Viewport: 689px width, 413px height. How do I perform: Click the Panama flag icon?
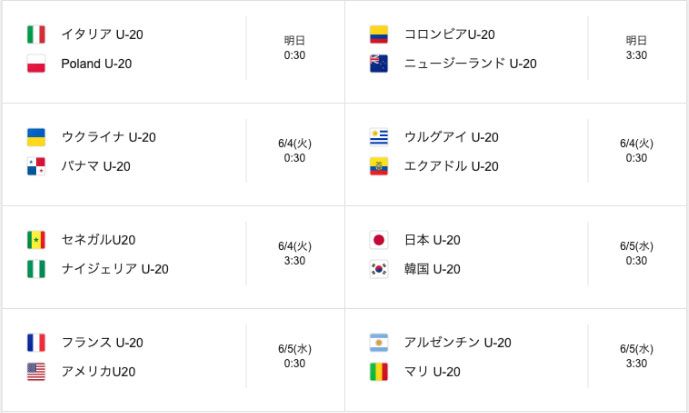click(36, 167)
